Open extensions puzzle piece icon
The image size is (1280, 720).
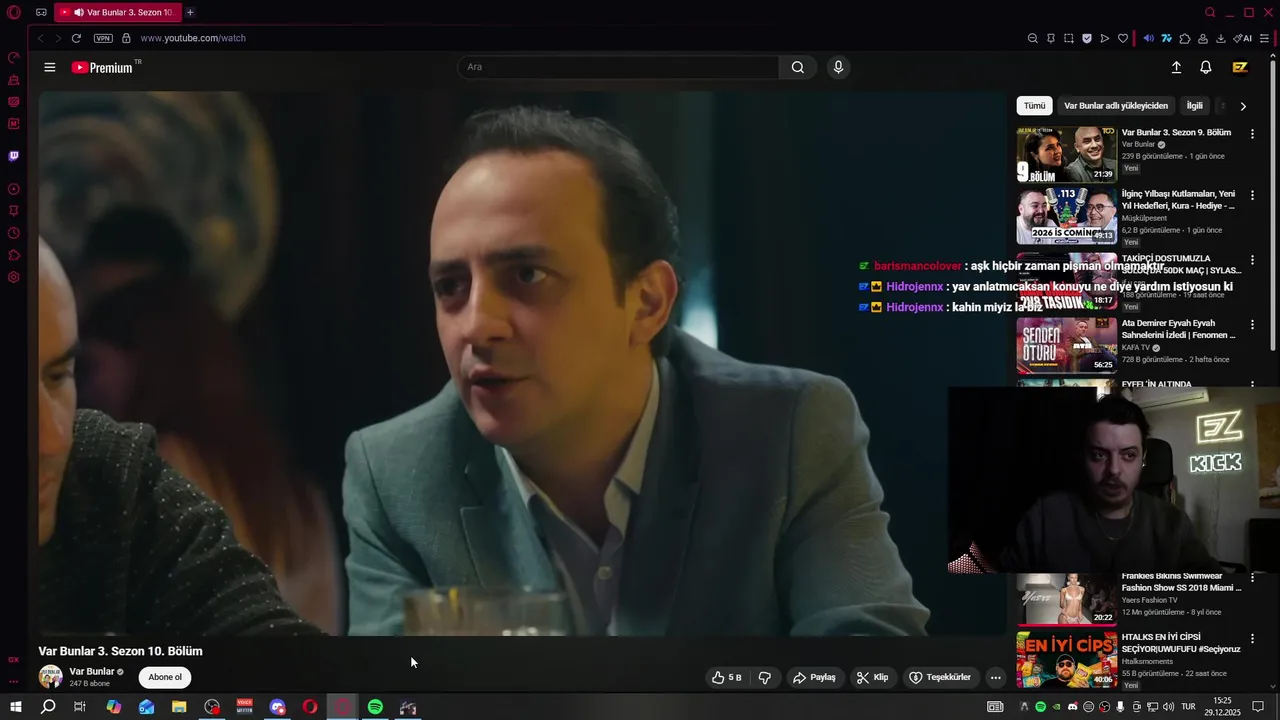(x=1185, y=38)
